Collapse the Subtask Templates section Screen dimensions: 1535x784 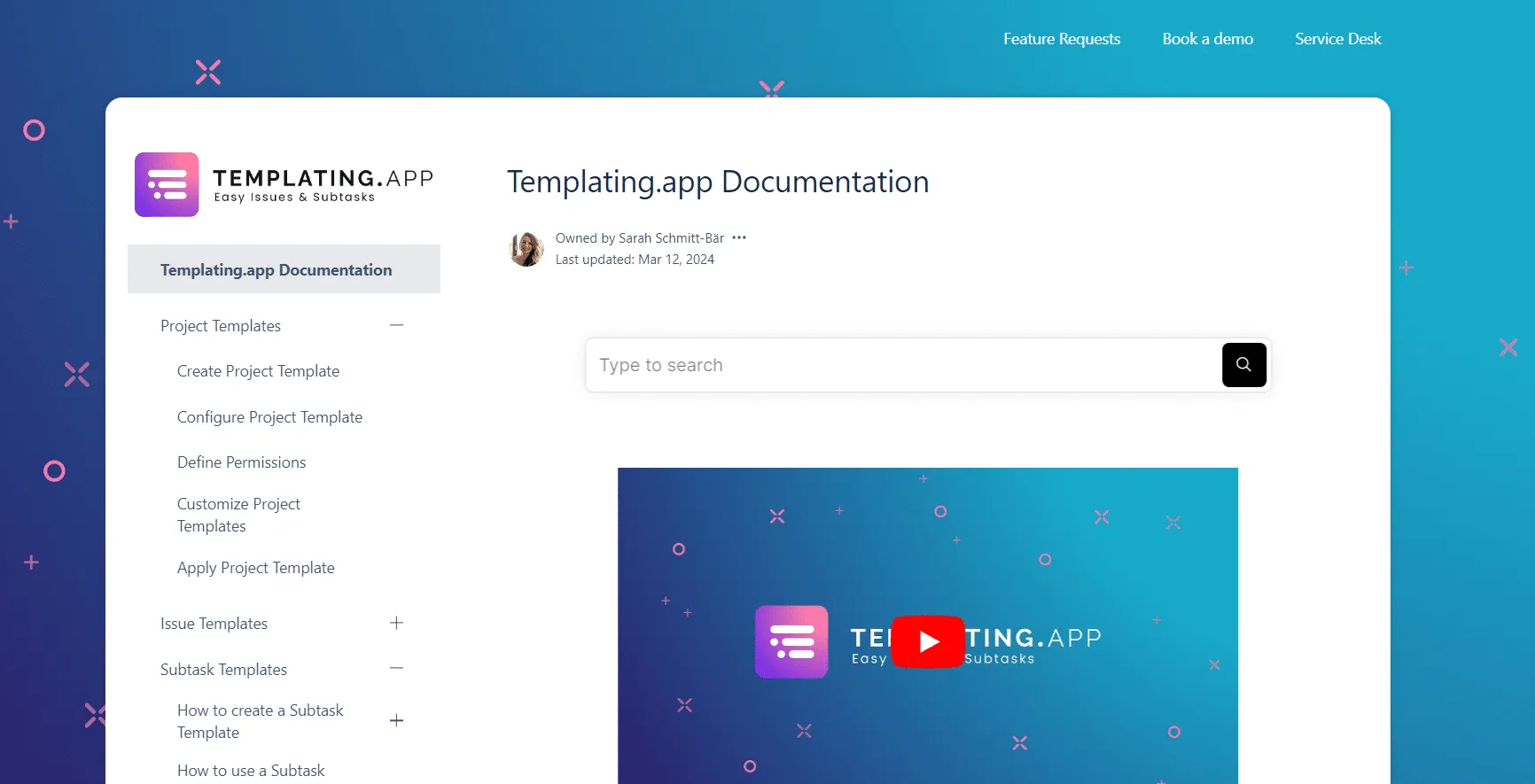click(396, 668)
